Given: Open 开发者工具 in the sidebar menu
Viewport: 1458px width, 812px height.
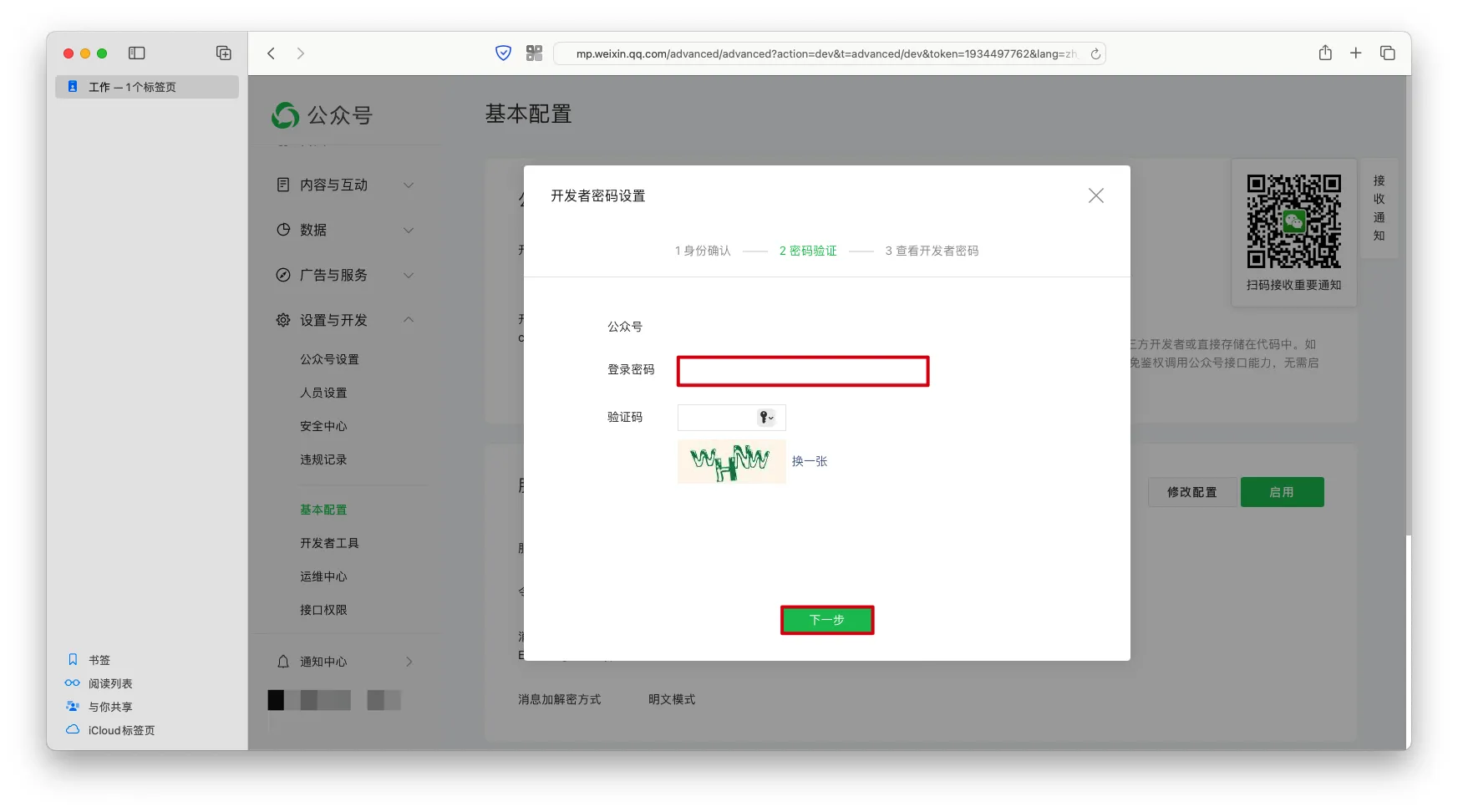Looking at the screenshot, I should (329, 543).
